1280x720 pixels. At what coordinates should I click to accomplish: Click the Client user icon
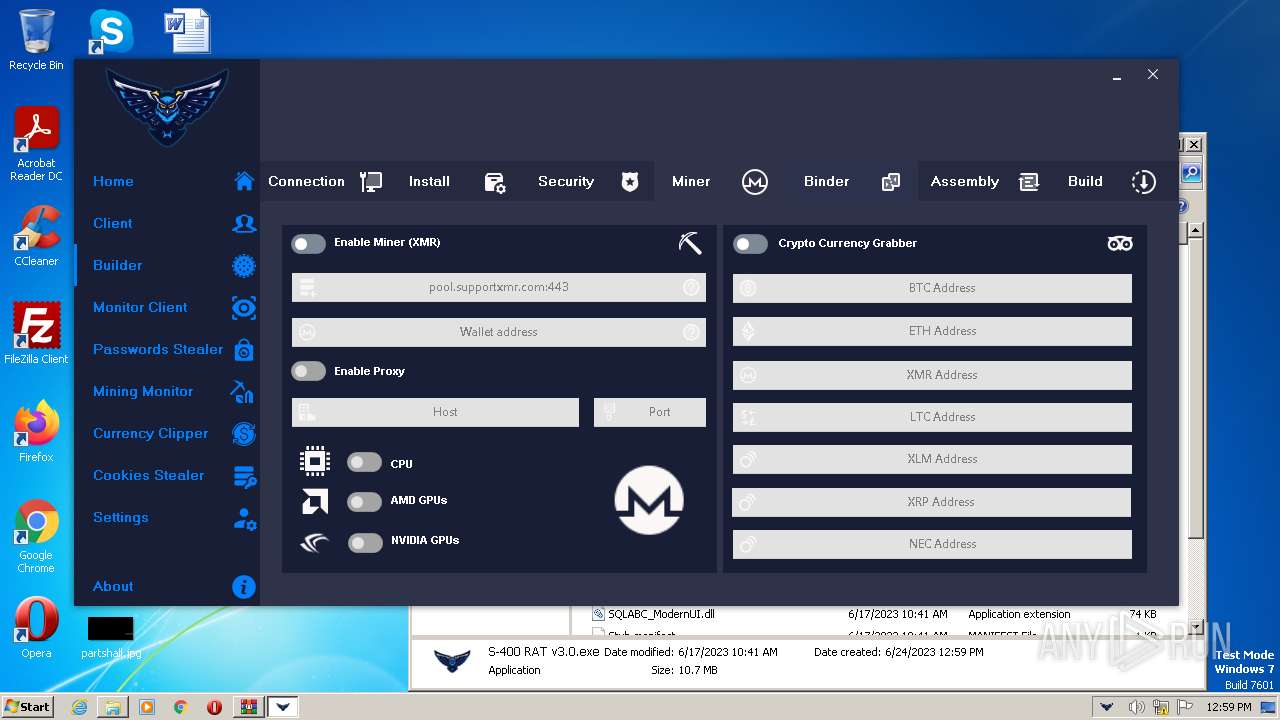[244, 223]
